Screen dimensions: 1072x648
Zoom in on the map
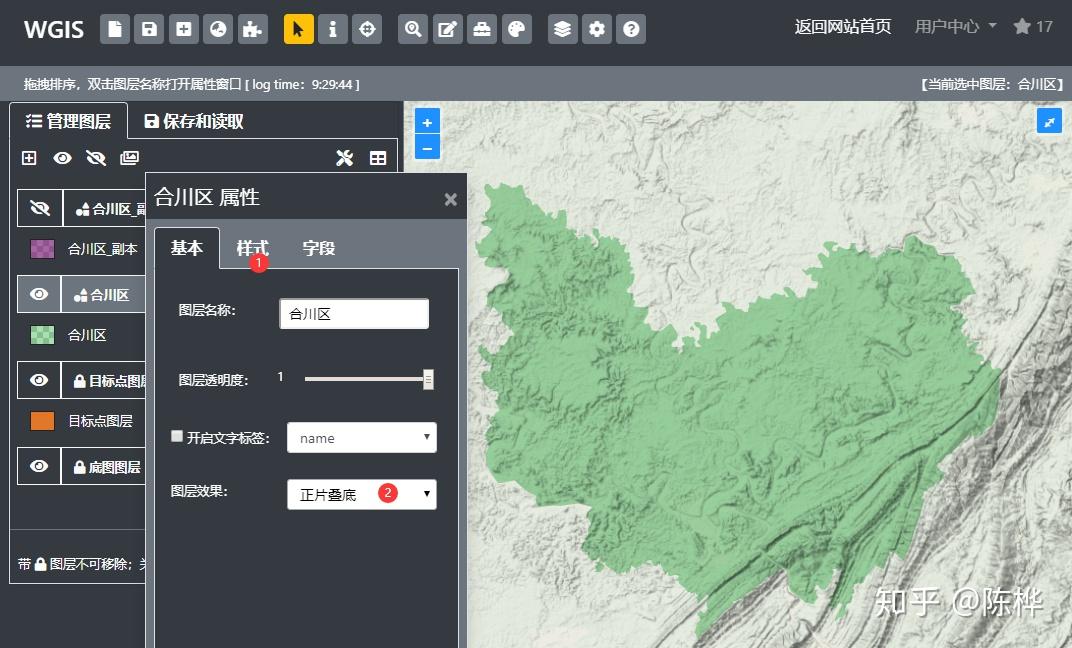(427, 122)
